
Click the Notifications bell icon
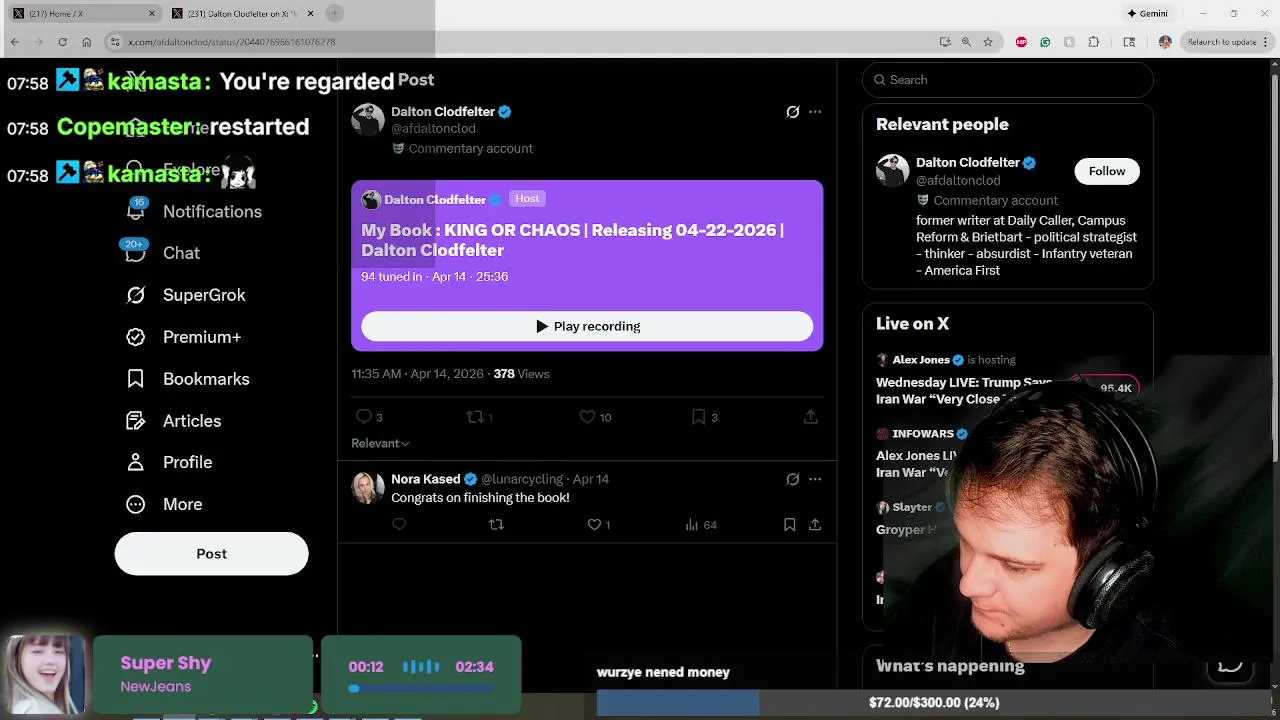[136, 211]
